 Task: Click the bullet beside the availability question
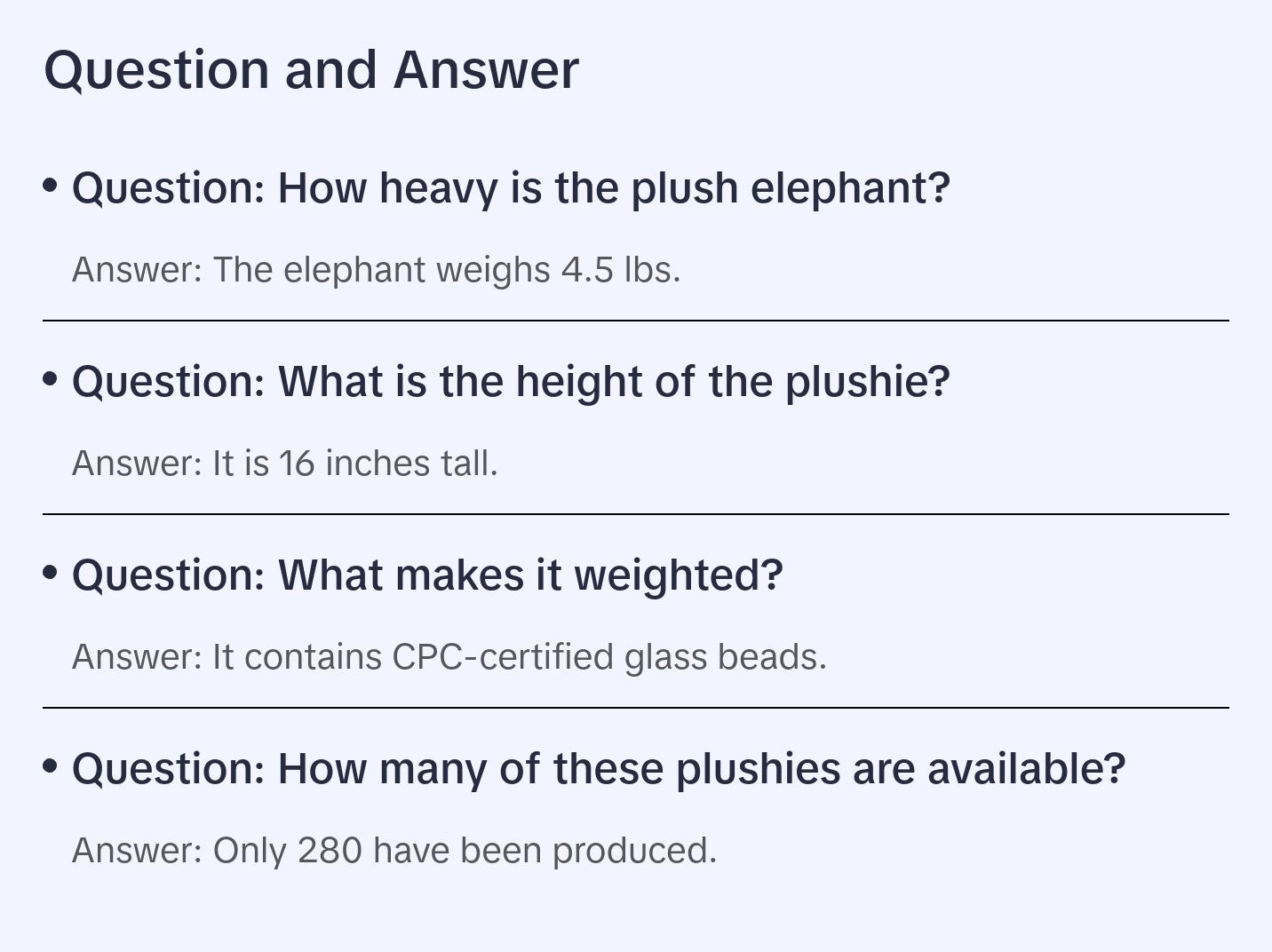tap(51, 766)
